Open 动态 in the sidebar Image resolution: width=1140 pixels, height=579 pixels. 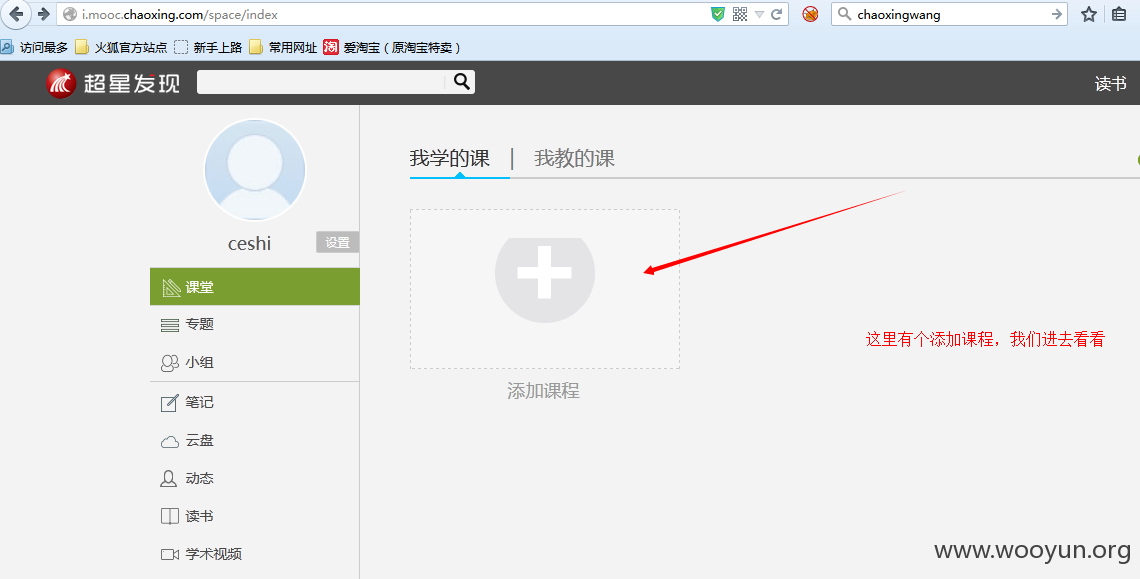click(254, 478)
